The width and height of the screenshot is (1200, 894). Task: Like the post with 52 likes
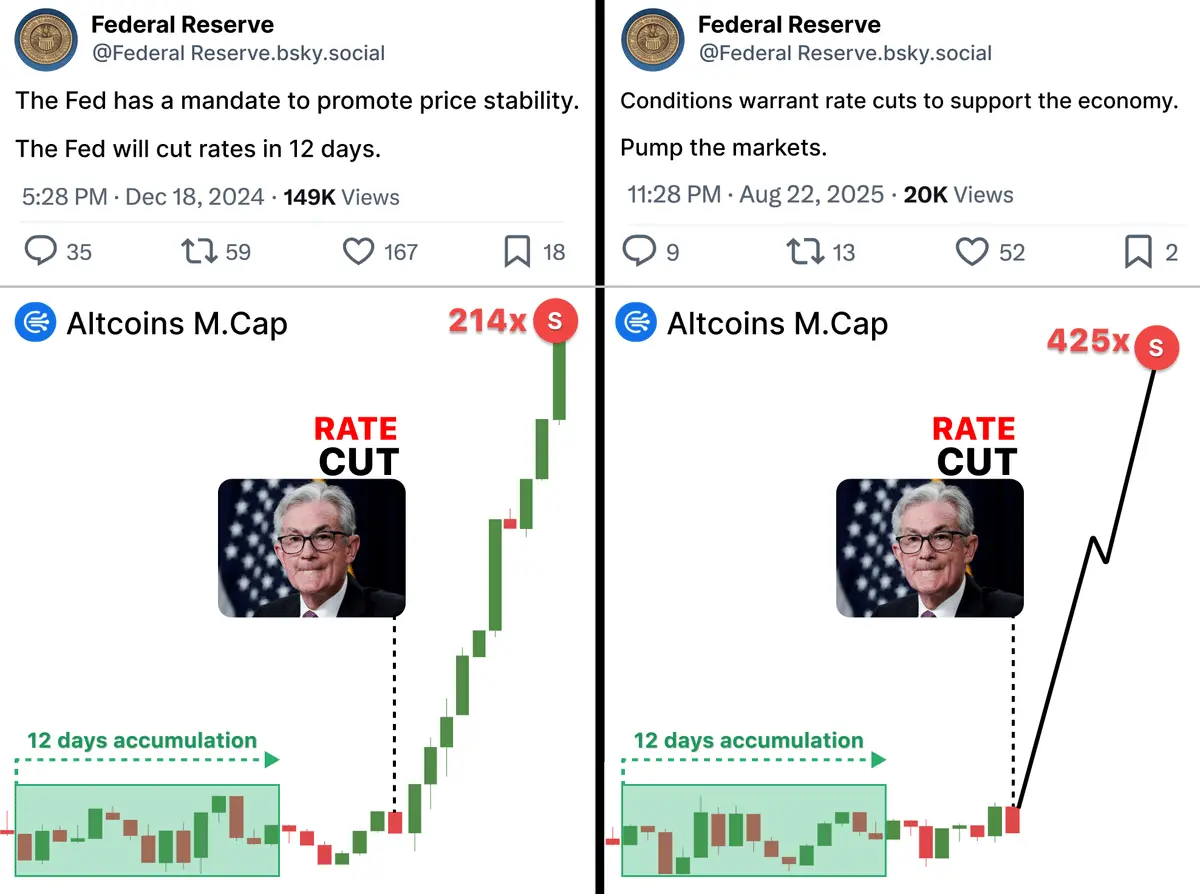(971, 251)
